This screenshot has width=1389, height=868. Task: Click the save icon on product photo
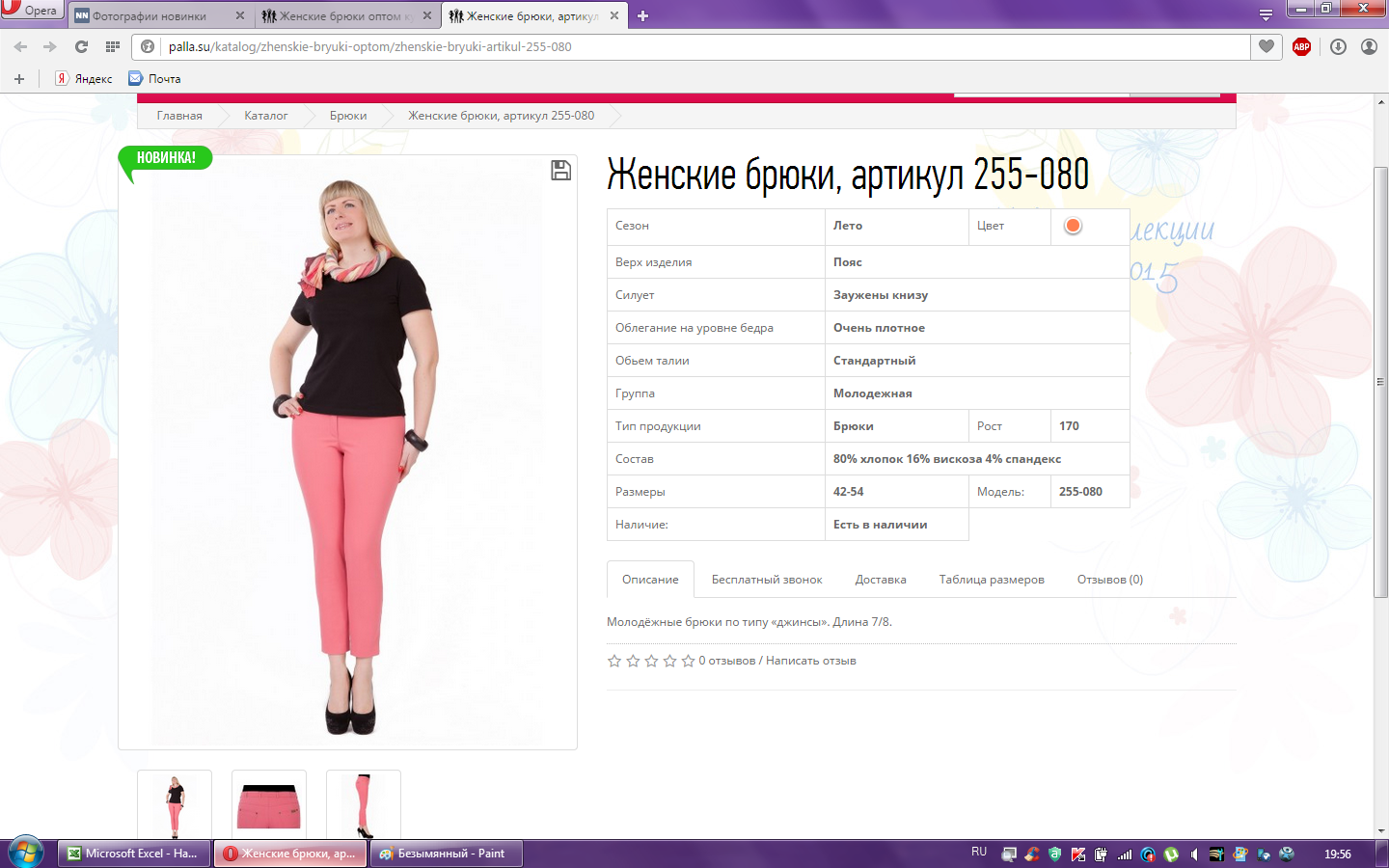tap(560, 171)
